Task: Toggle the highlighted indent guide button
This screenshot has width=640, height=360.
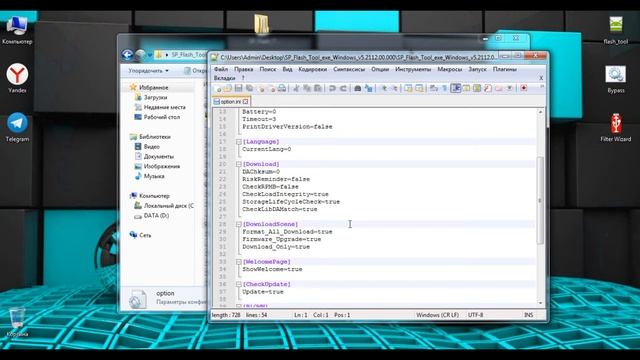Action: (x=456, y=88)
